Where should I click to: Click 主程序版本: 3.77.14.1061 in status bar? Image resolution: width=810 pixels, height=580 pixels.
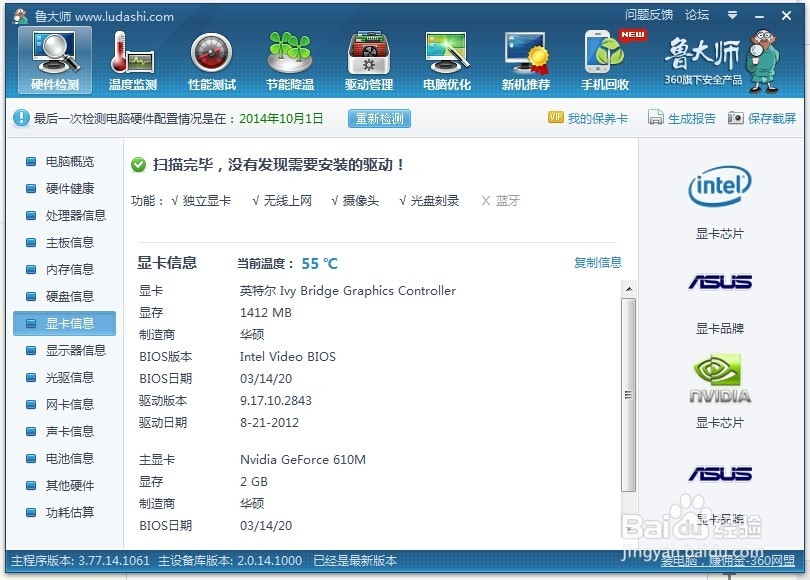pos(80,560)
